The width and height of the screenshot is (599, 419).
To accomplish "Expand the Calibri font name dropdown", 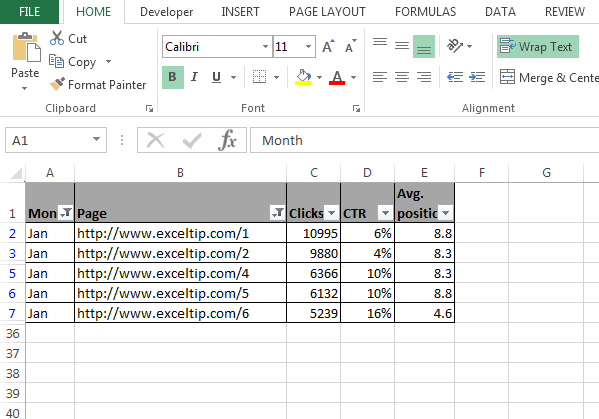I will 265,47.
